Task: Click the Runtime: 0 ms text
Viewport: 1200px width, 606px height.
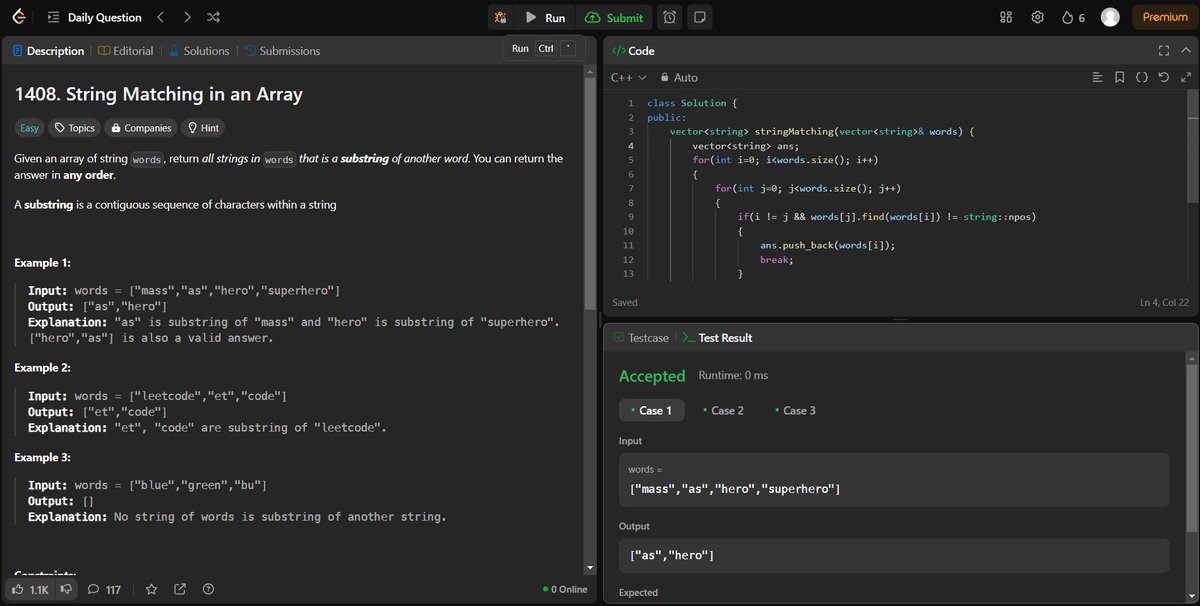Action: tap(733, 375)
